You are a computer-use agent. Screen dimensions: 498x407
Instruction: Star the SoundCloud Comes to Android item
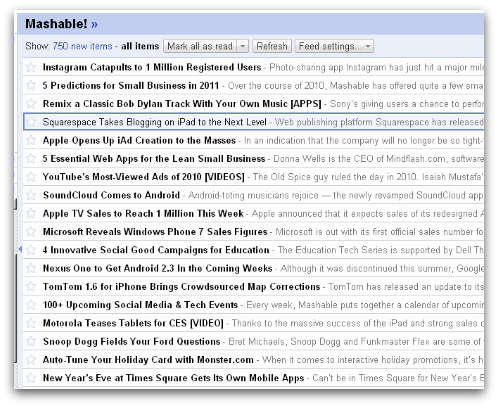[x=31, y=195]
